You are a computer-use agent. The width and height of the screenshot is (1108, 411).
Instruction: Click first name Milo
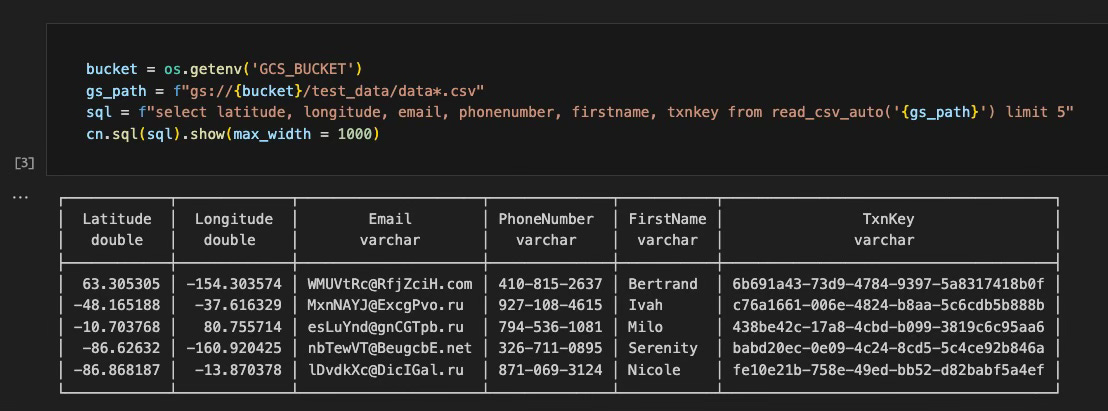pyautogui.click(x=646, y=327)
